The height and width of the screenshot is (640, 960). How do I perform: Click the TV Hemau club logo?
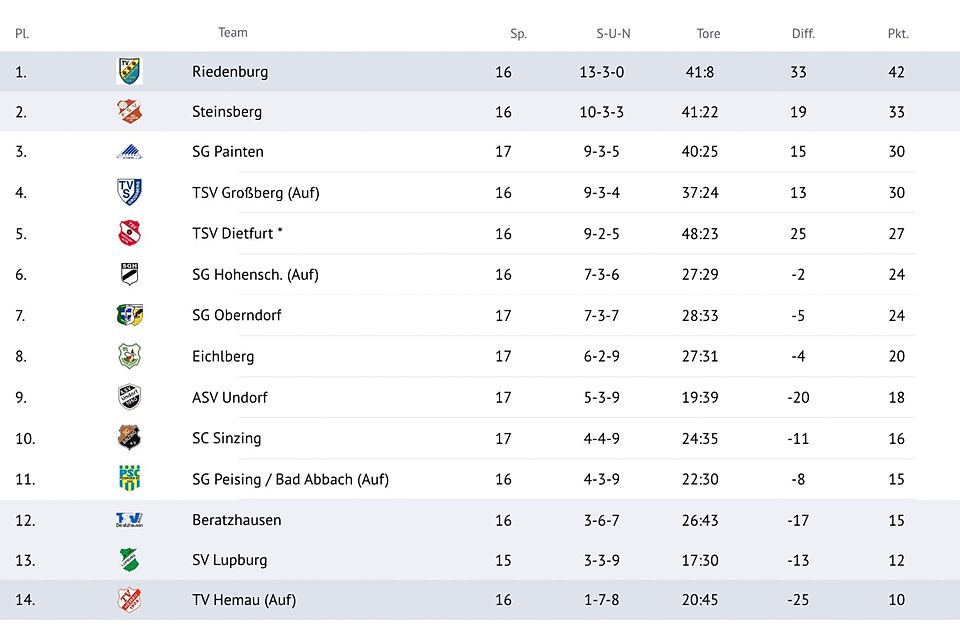129,600
